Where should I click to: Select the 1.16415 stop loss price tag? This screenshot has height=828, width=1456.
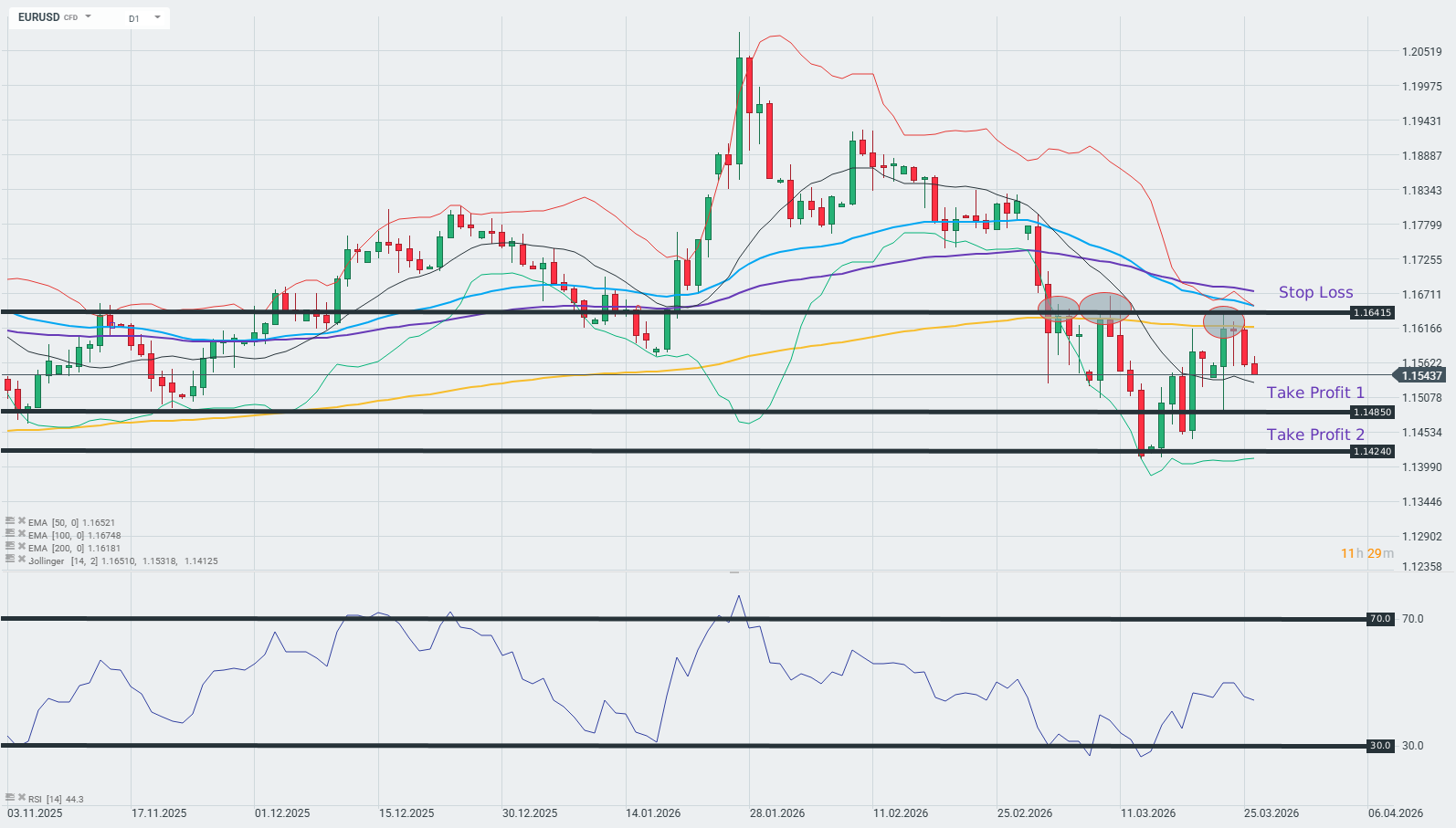pos(1372,313)
